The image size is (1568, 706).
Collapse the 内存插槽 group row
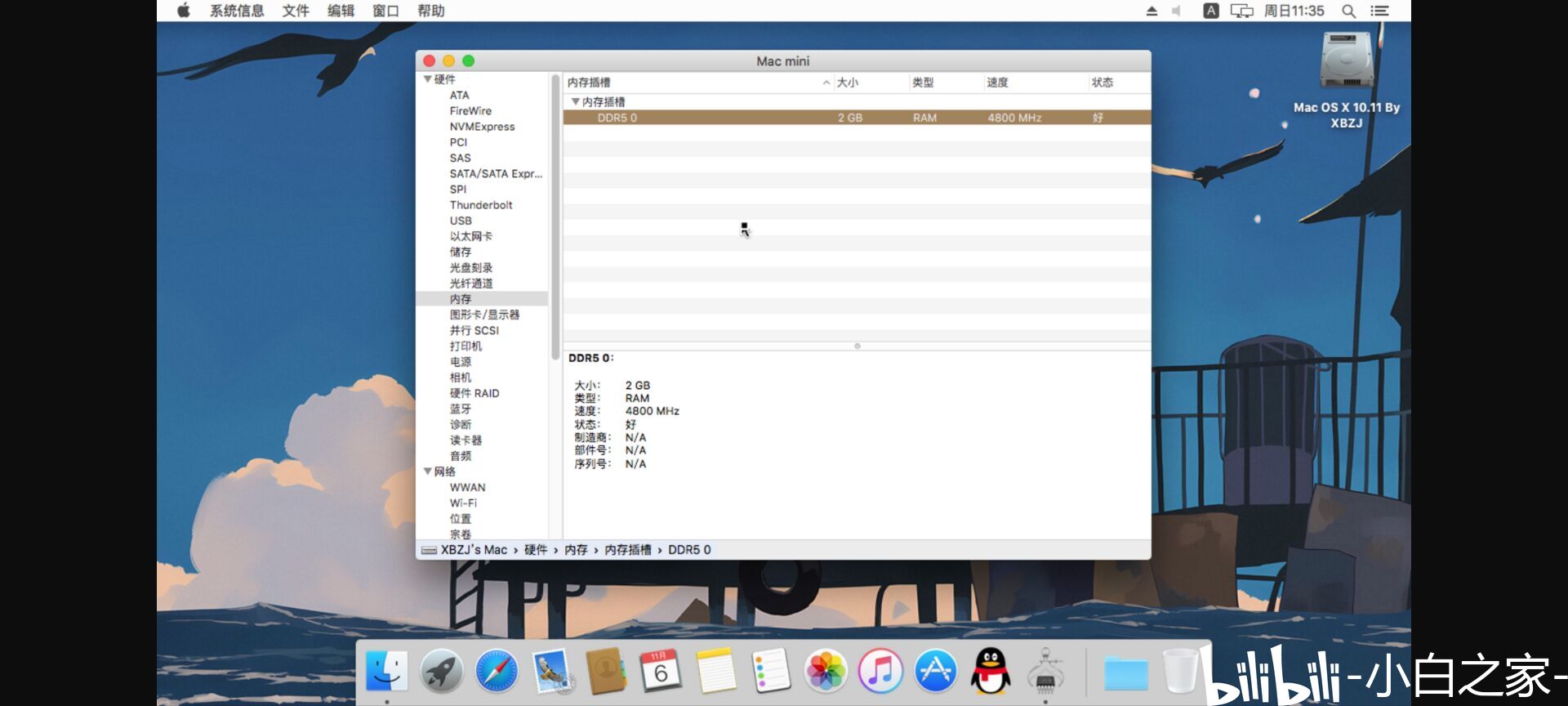click(576, 102)
